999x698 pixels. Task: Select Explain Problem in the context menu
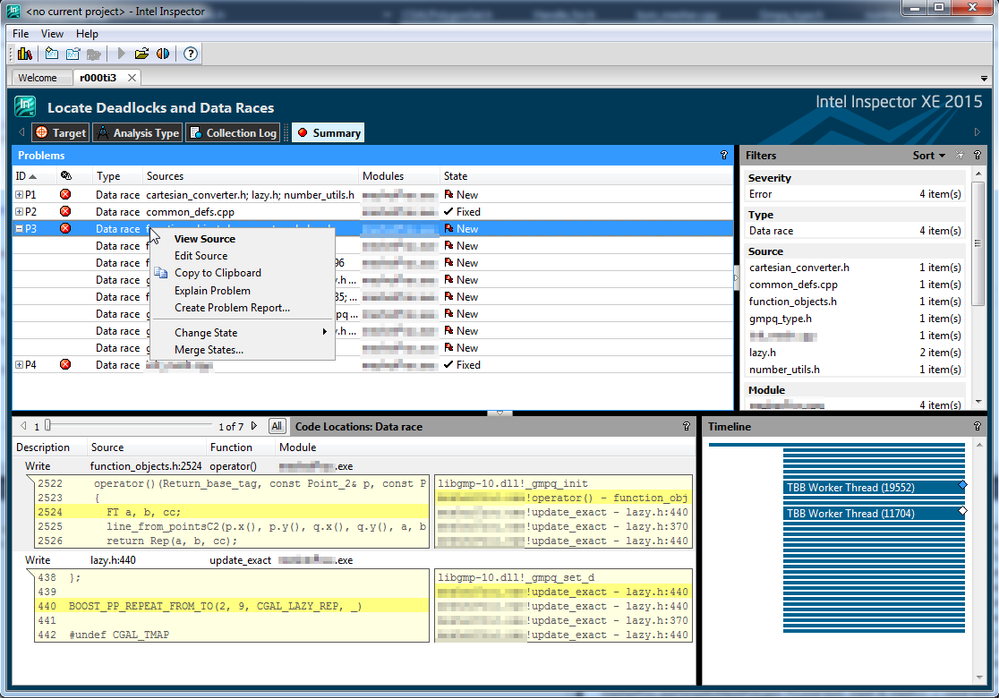coord(242,290)
